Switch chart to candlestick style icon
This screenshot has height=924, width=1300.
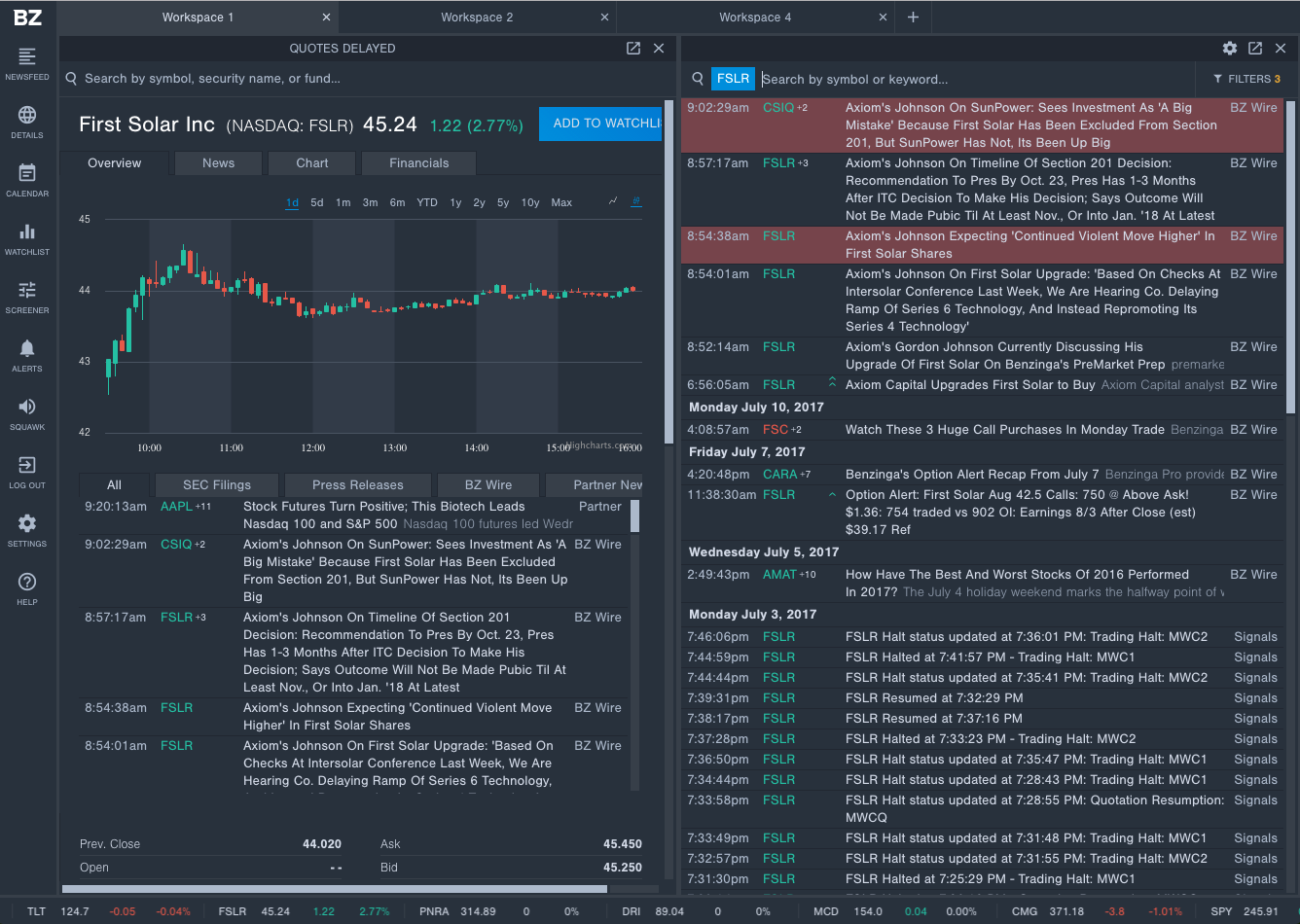[x=636, y=201]
